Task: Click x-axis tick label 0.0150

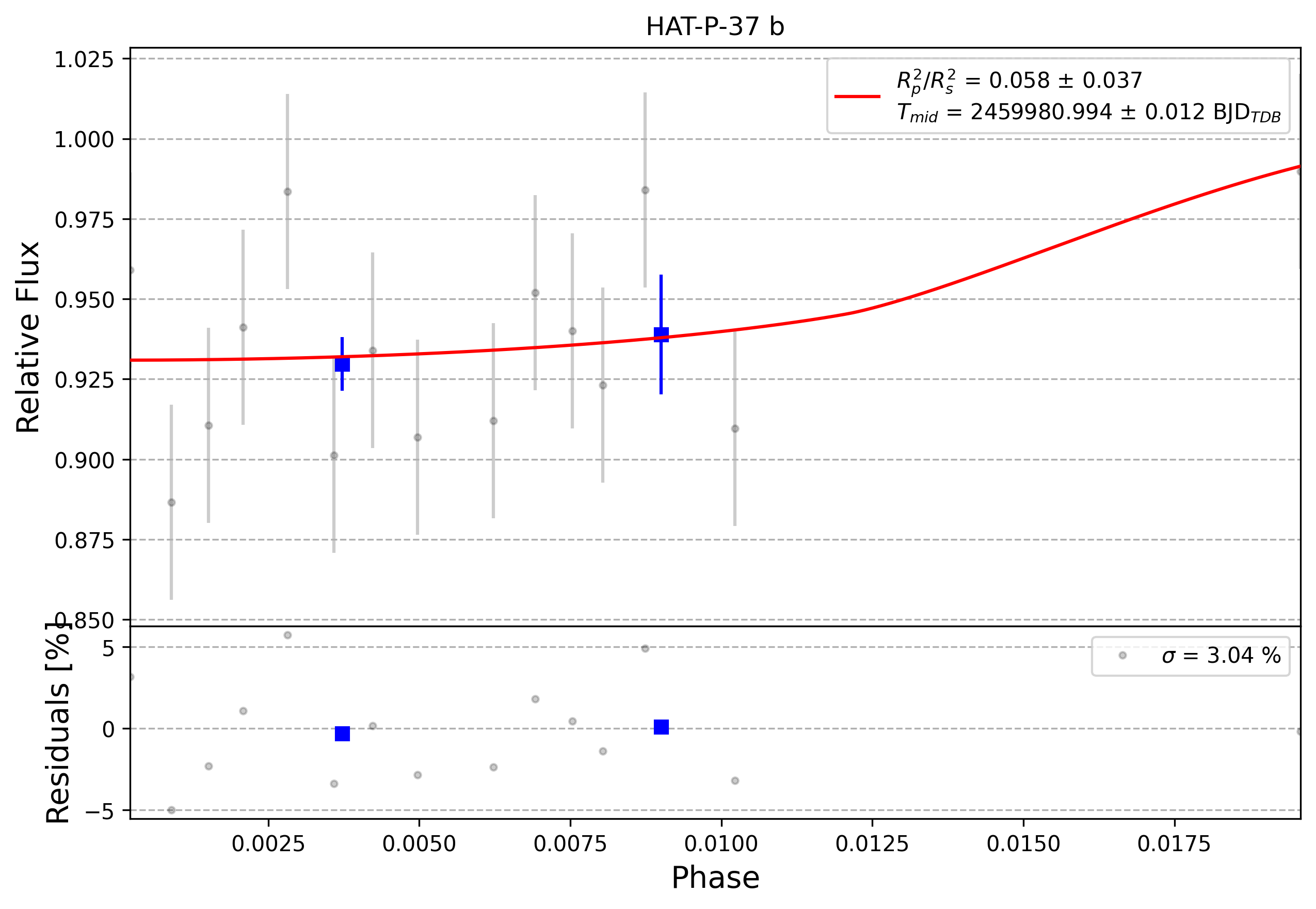Action: click(1023, 844)
